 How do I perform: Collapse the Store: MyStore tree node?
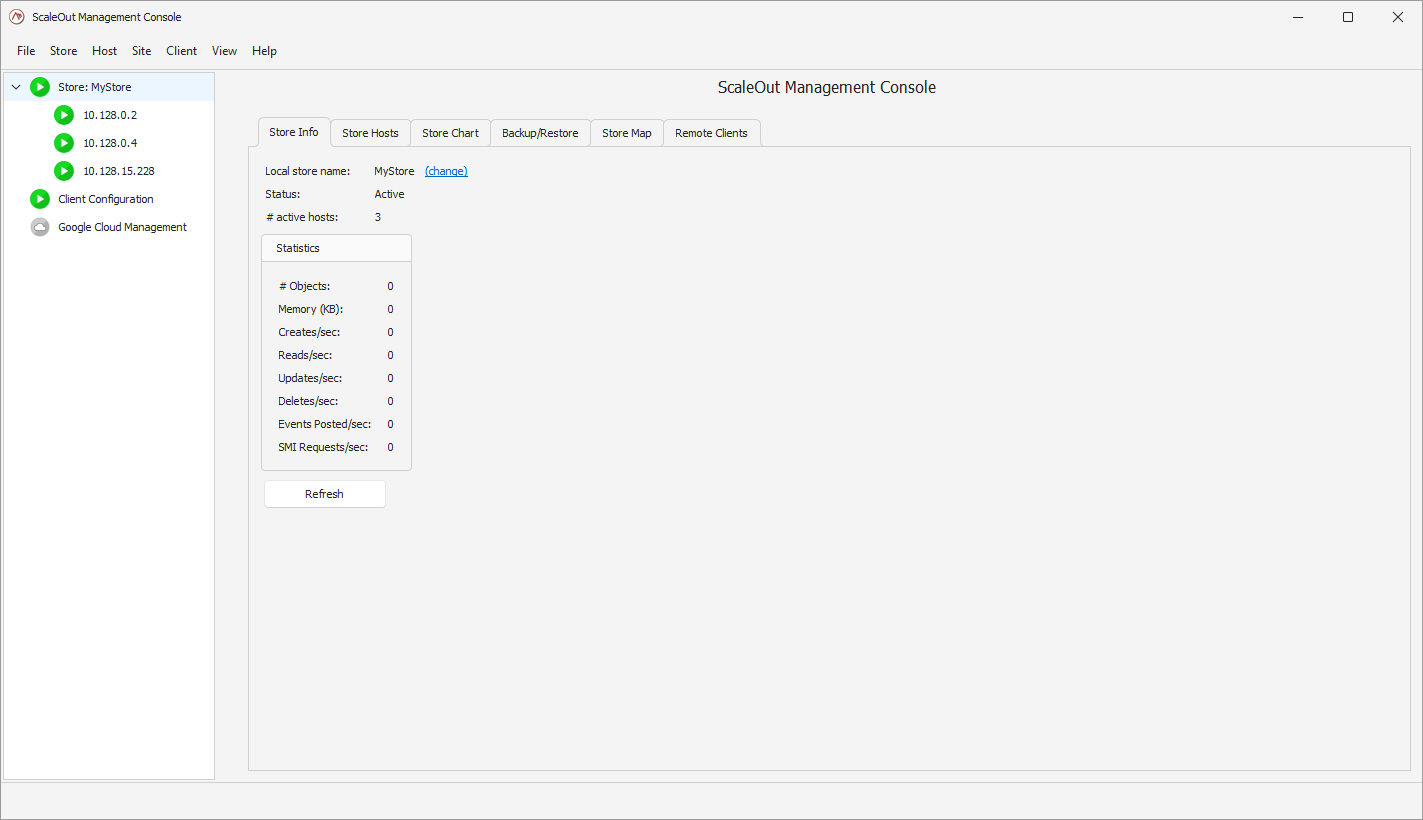pos(16,87)
